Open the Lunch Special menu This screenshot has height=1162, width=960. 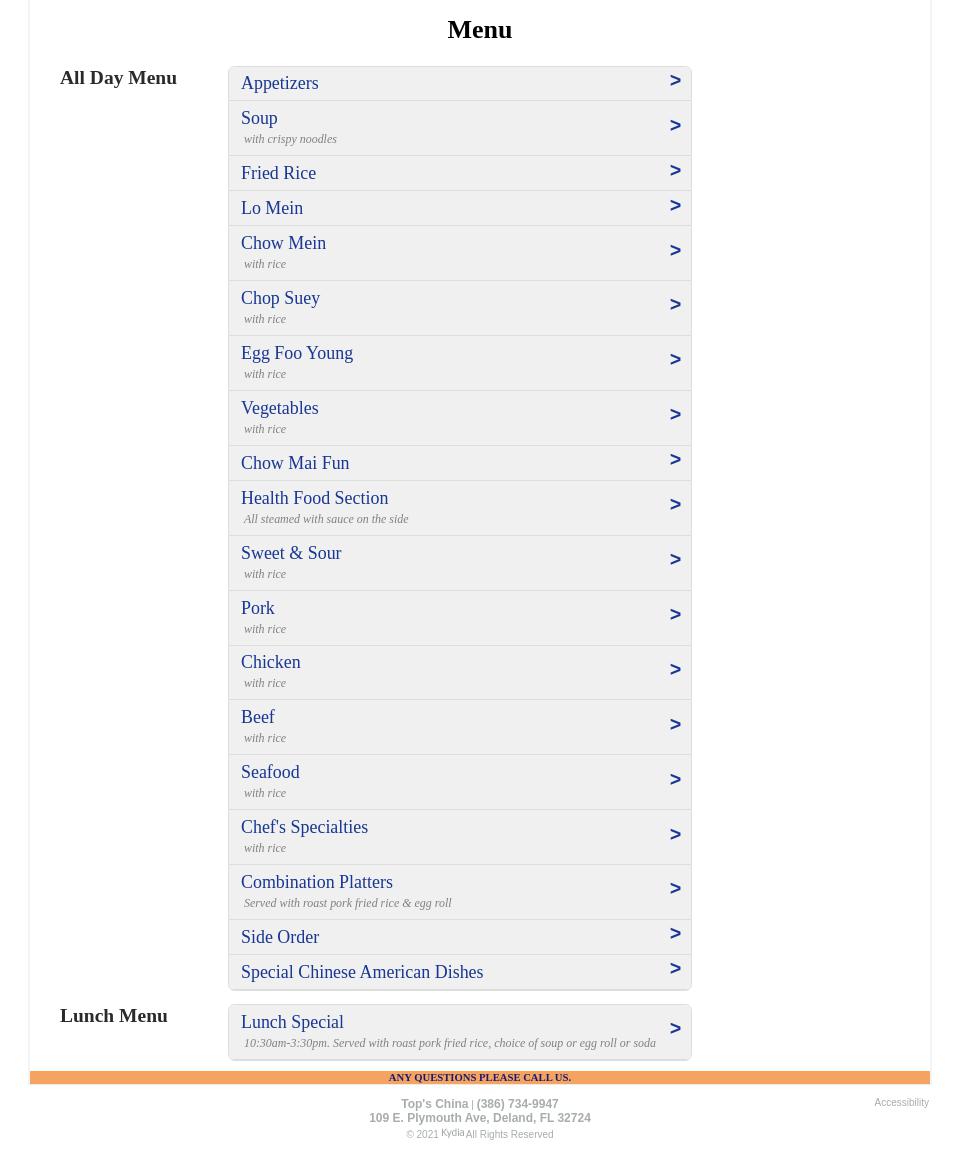[292, 1022]
